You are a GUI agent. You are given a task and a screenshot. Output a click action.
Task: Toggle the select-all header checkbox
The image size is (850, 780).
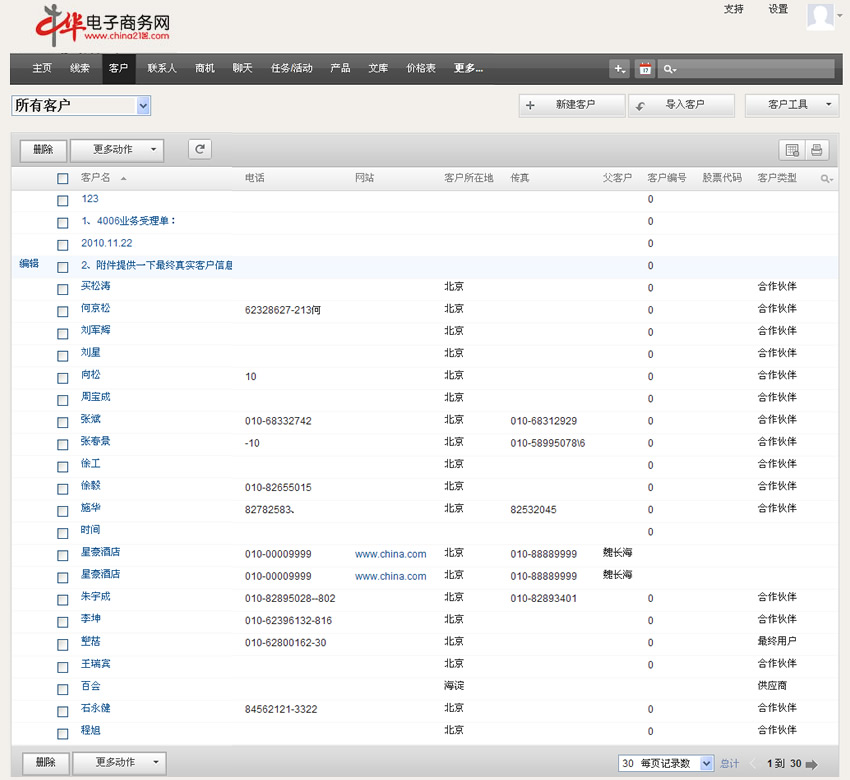click(63, 179)
